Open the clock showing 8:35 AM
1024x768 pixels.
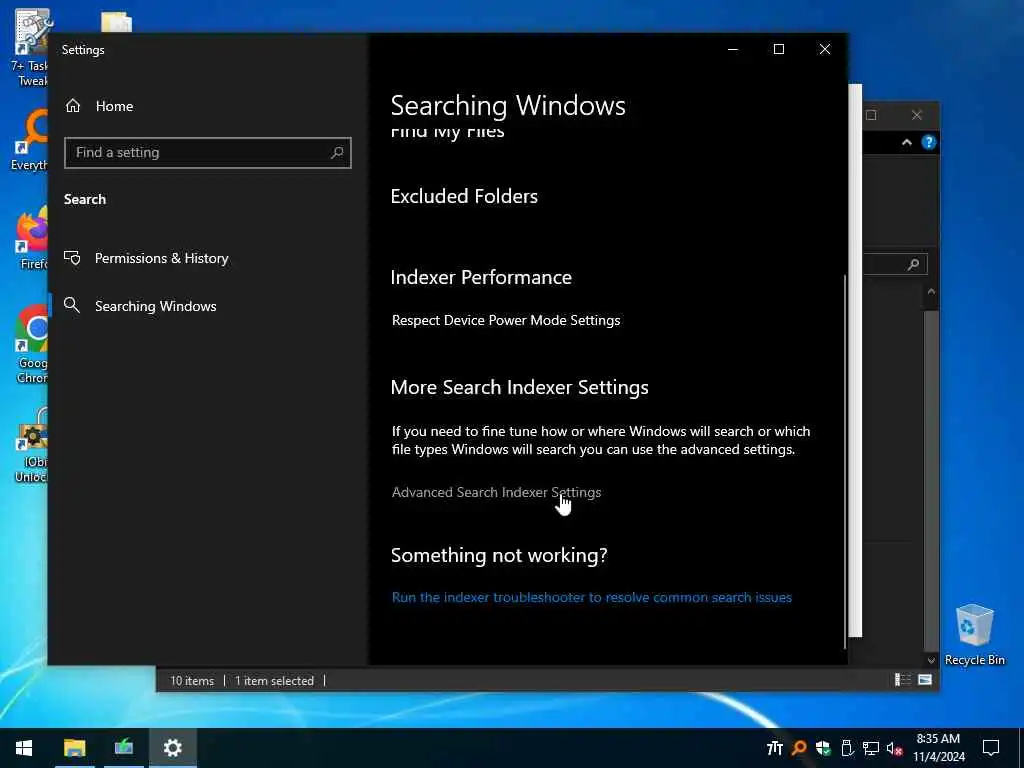(938, 748)
